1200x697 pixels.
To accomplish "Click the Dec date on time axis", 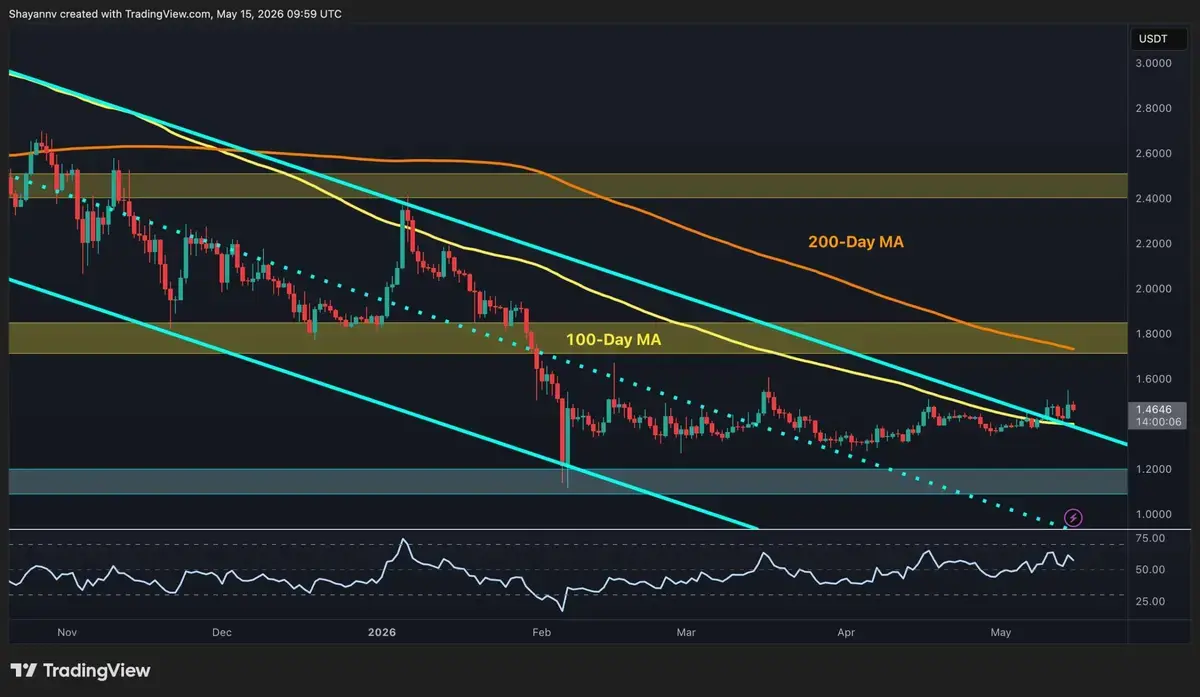I will pos(222,632).
